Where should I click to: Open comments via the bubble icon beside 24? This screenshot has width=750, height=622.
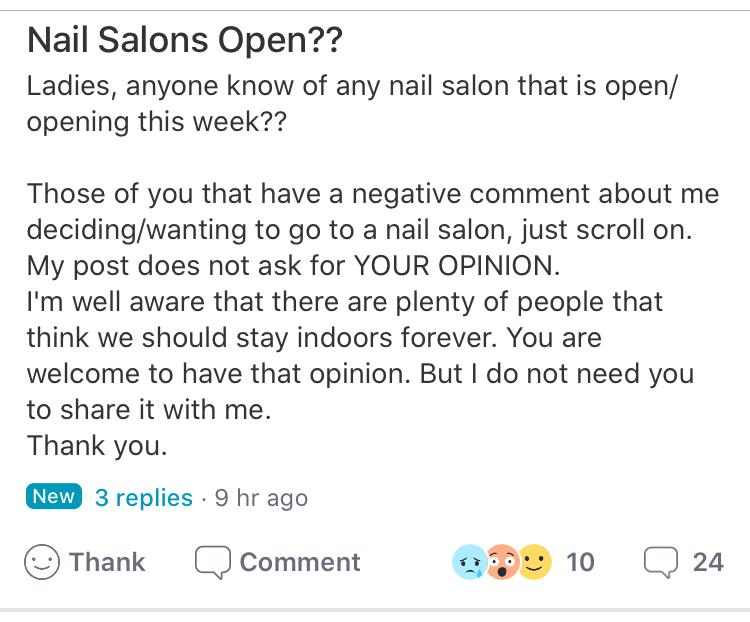coord(661,562)
